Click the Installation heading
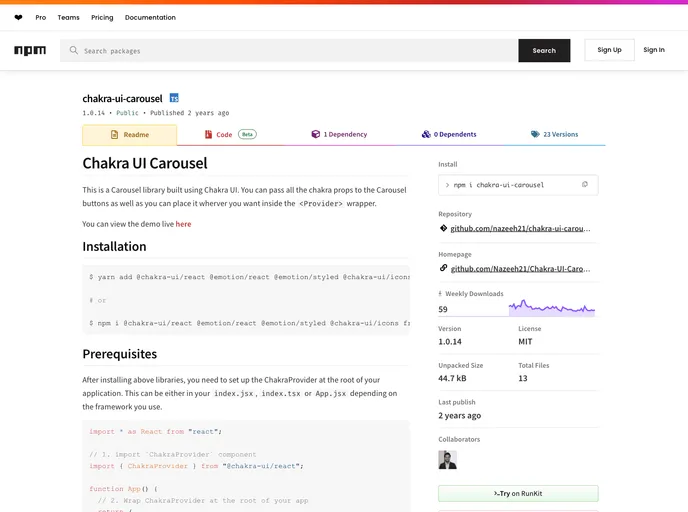Screen dimensions: 688x512 point(114,247)
